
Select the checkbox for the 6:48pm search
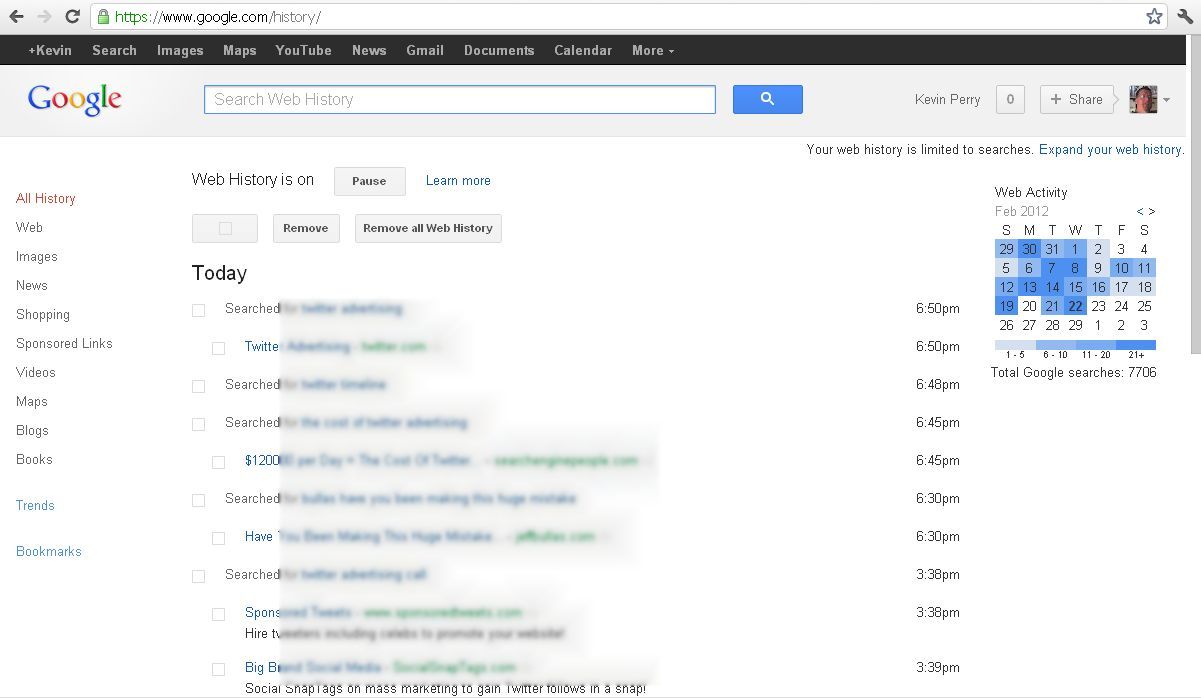(x=198, y=386)
